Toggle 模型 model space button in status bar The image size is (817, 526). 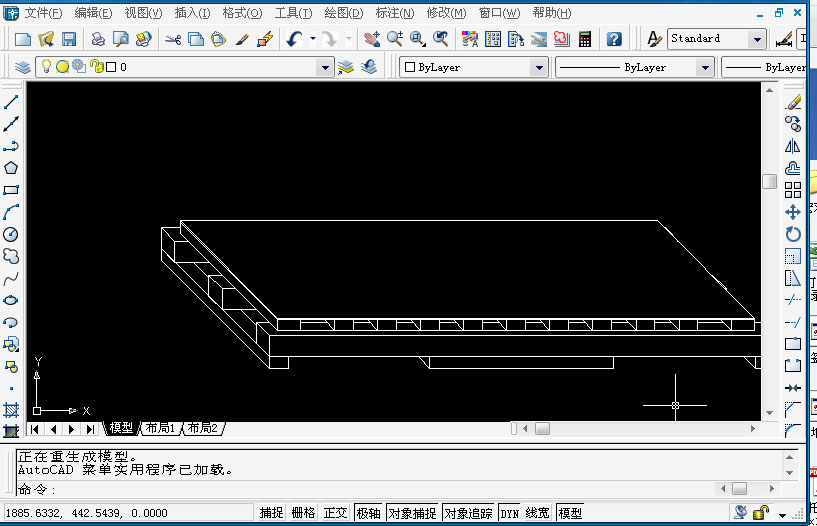point(570,513)
